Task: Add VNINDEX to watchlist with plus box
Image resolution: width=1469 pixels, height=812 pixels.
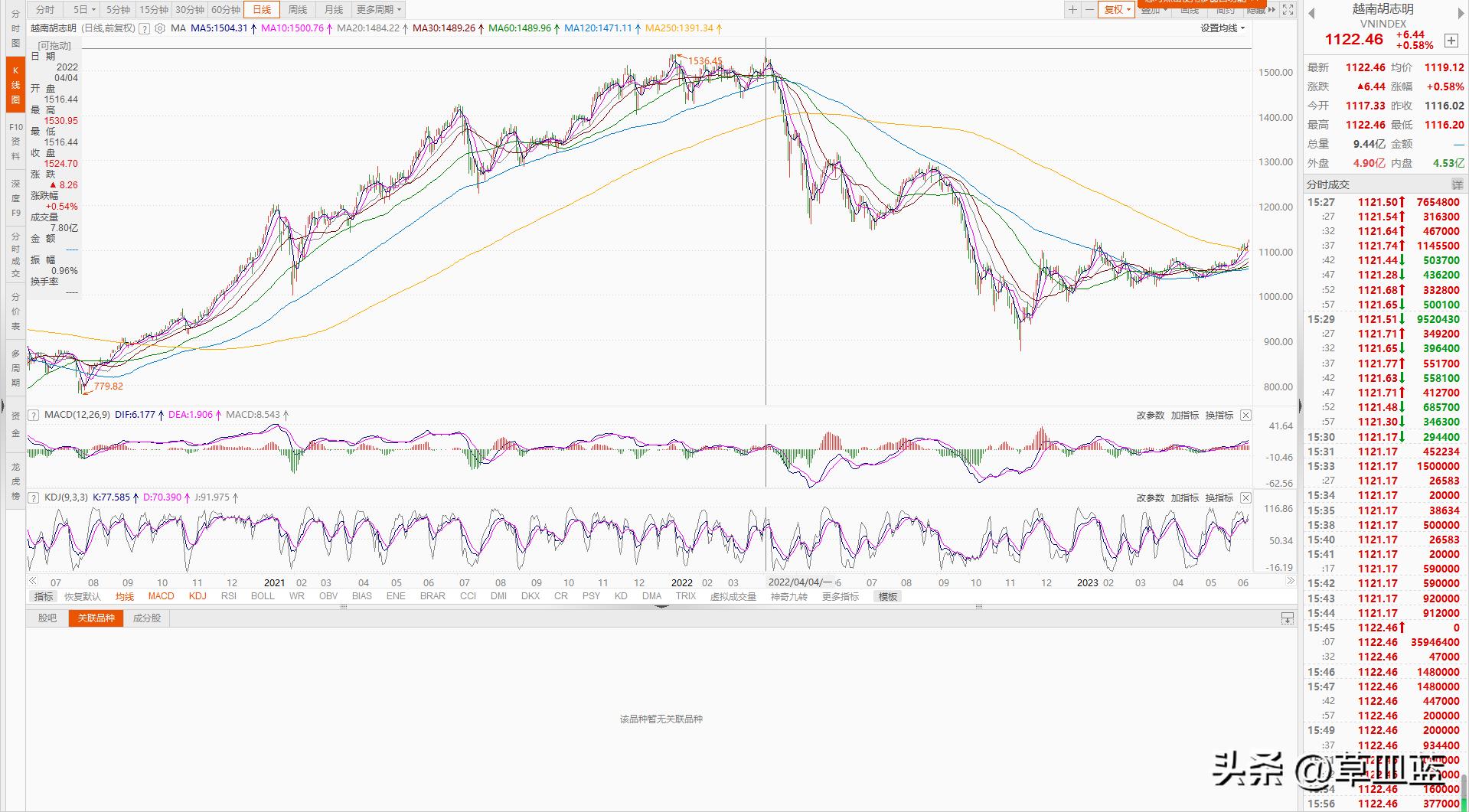Action: point(1451,41)
